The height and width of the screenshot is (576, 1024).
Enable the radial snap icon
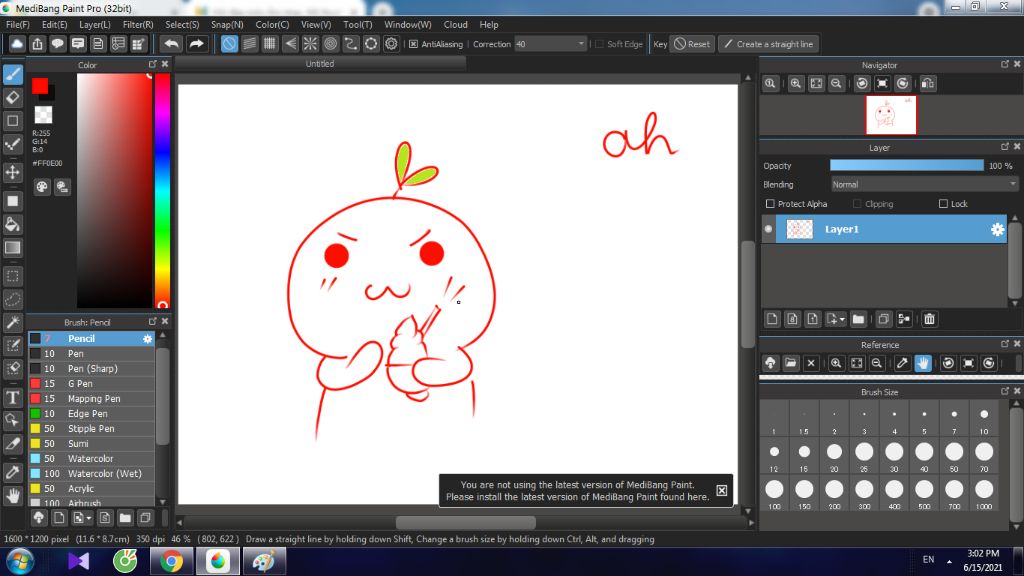click(310, 44)
